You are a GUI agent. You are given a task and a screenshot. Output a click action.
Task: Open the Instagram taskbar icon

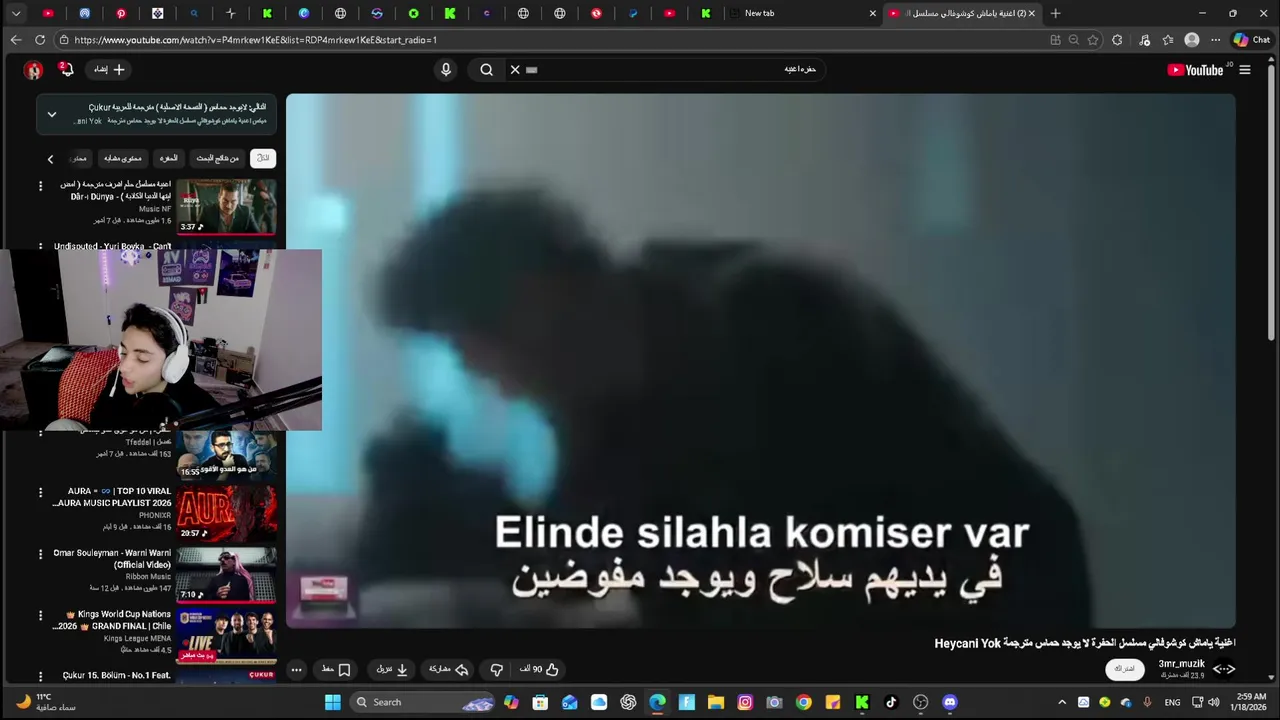coord(745,702)
